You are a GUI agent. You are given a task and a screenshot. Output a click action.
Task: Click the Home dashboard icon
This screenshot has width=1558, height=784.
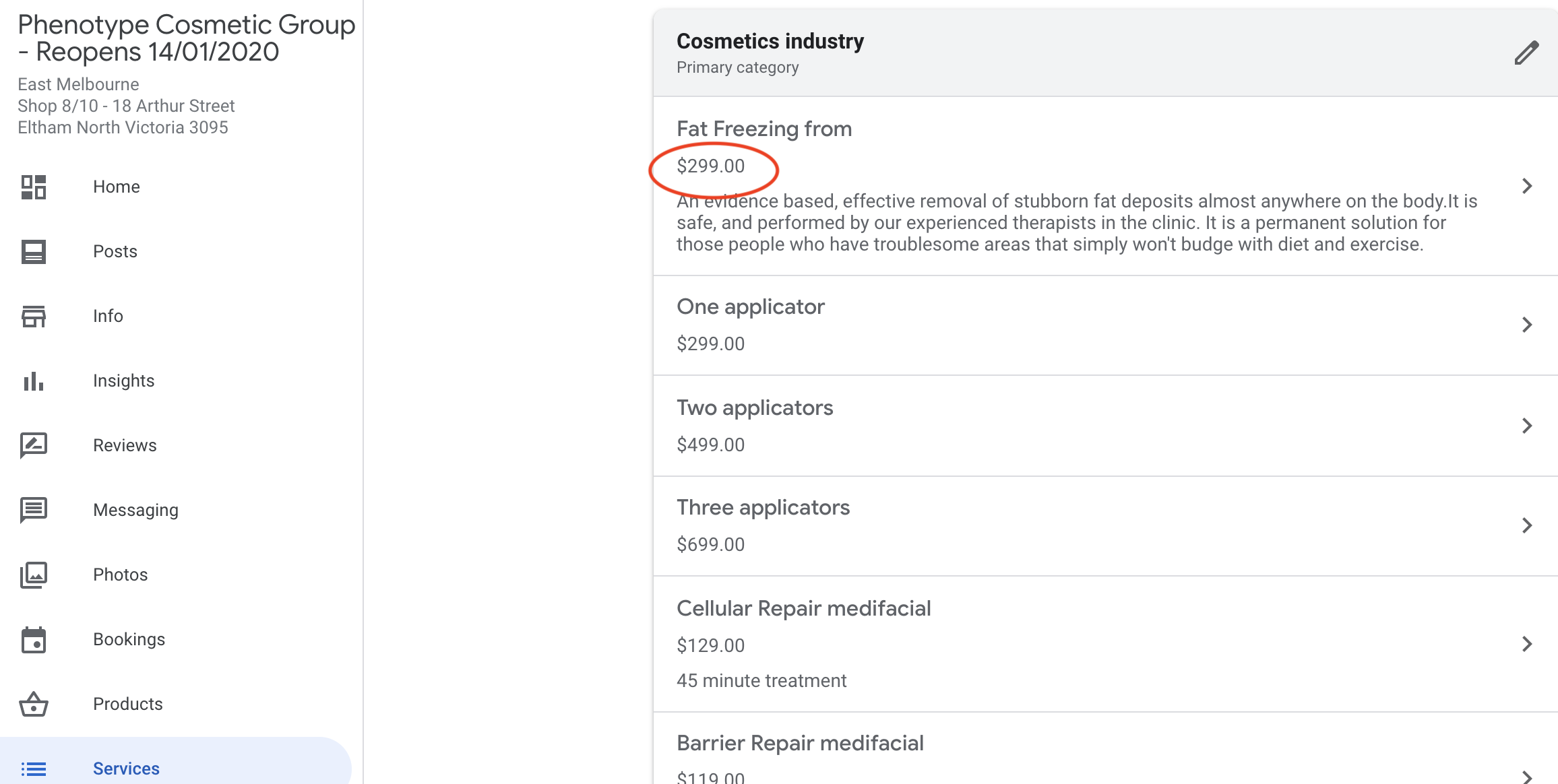coord(34,187)
